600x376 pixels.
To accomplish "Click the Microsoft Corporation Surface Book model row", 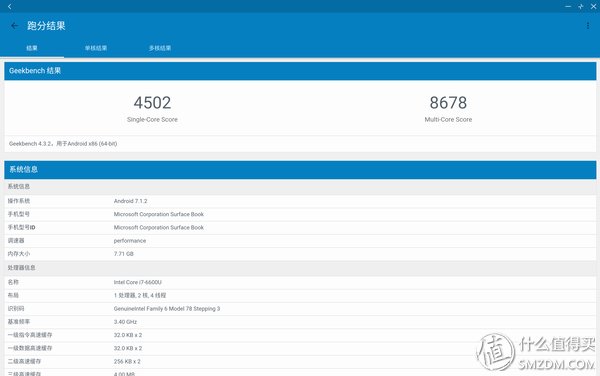I will 300,214.
